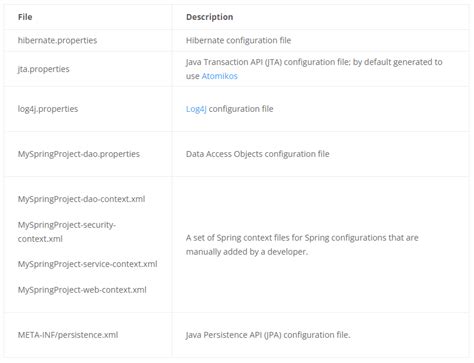Open the Atomikos link
474x363 pixels.
point(219,76)
